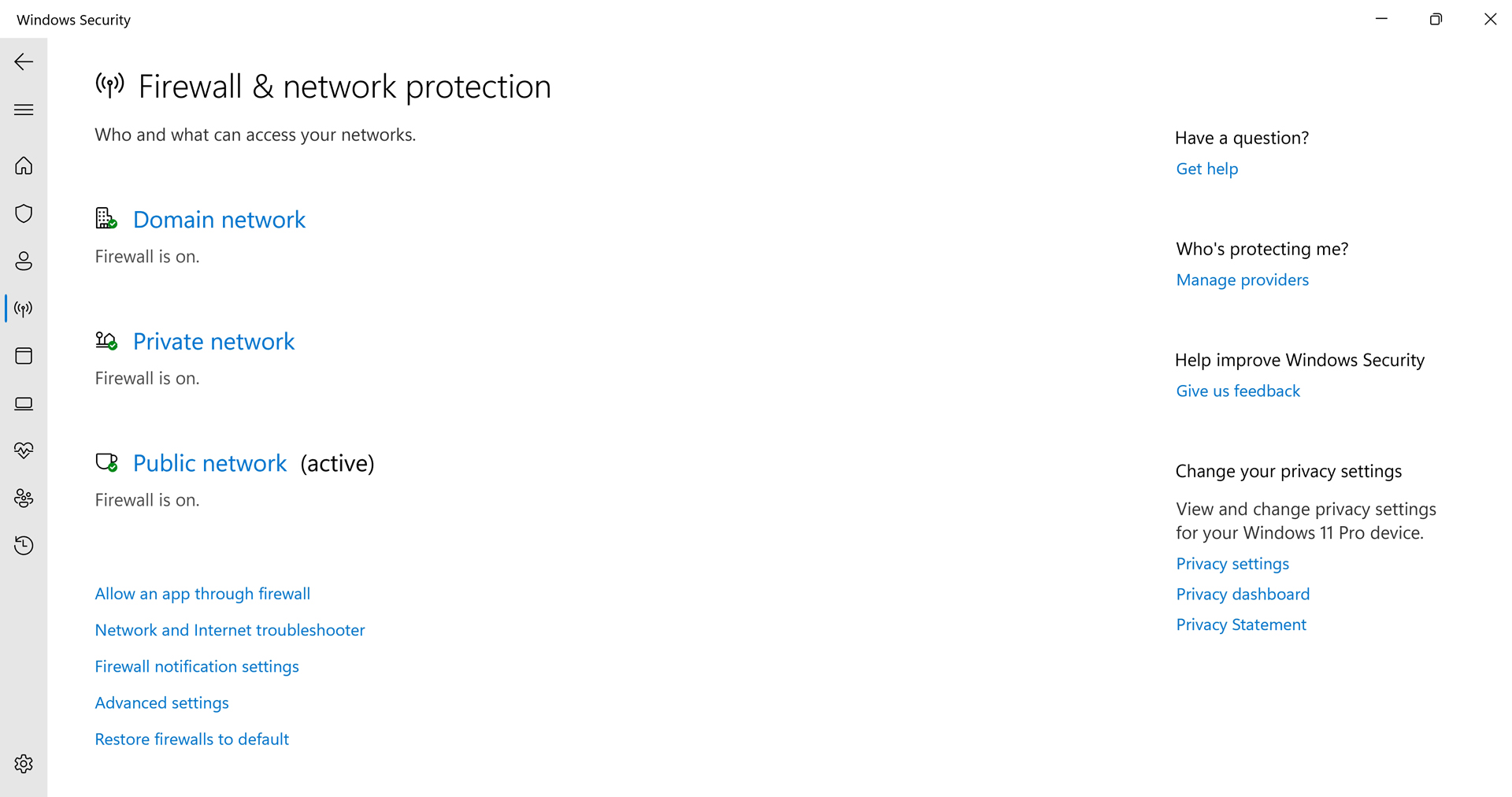Open Virus & threat protection shield icon
Image resolution: width=1512 pixels, height=797 pixels.
[x=24, y=213]
